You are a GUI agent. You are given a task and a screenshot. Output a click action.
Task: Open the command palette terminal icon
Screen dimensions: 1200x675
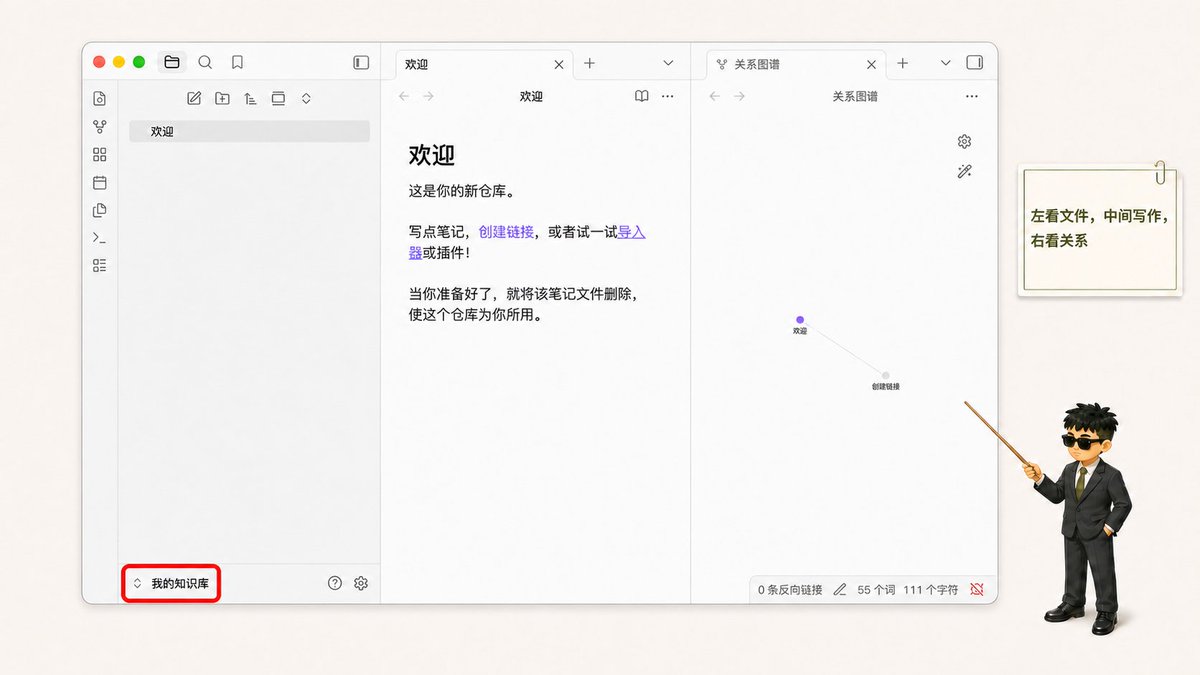point(99,238)
